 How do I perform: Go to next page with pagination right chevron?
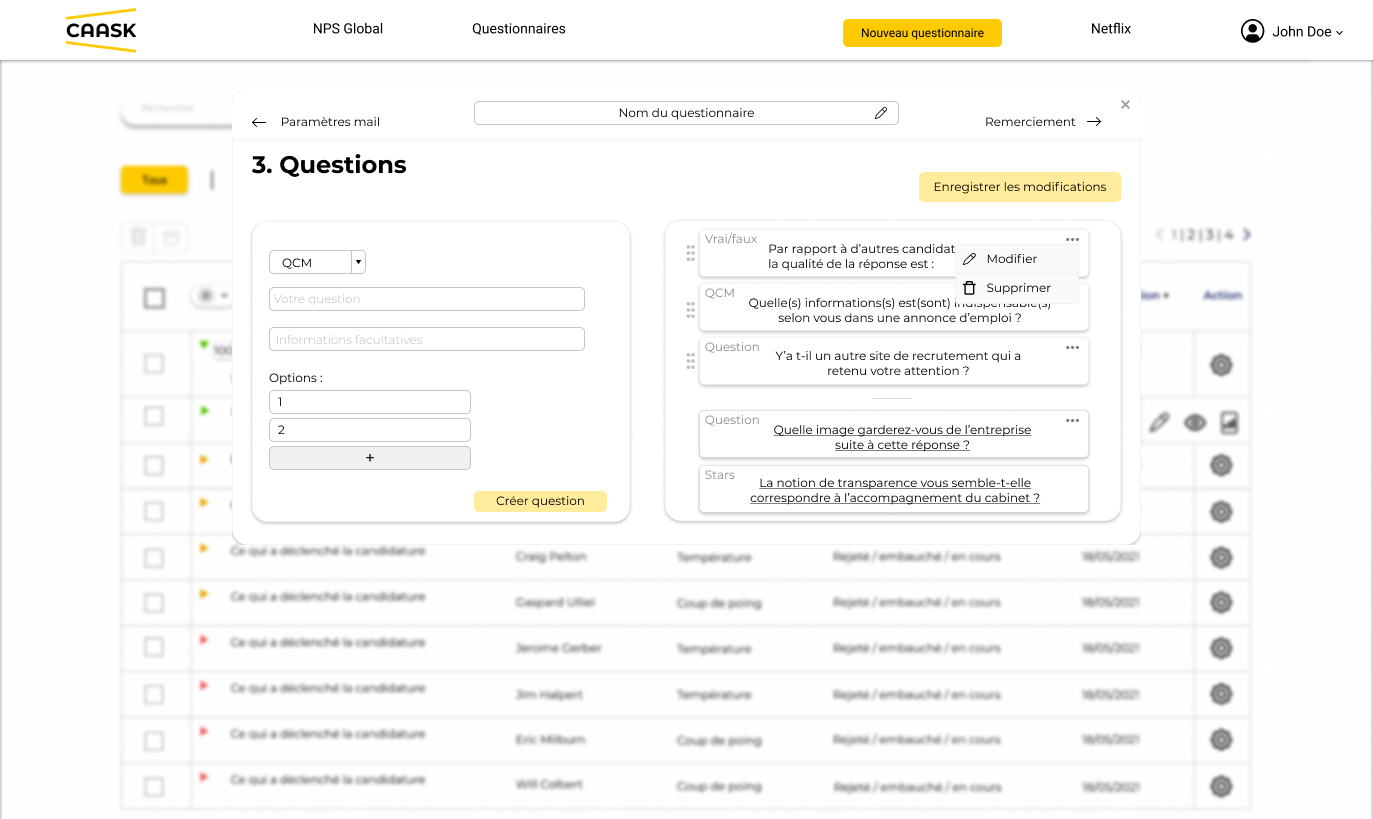pyautogui.click(x=1247, y=235)
